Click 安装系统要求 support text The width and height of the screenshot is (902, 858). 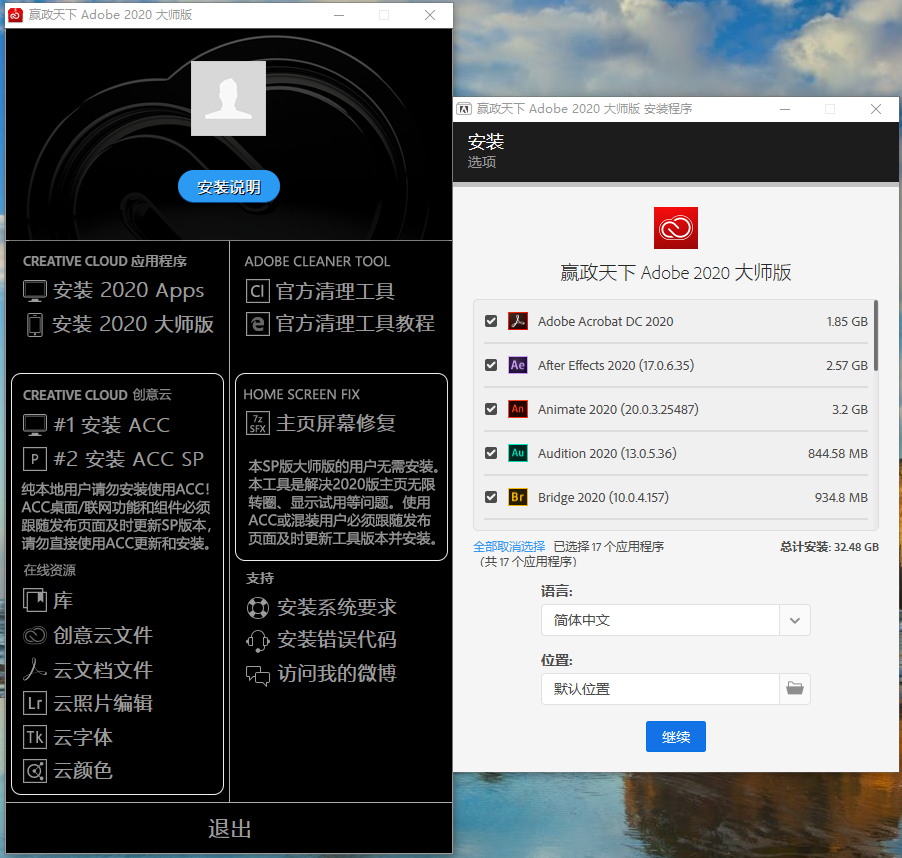coord(337,608)
